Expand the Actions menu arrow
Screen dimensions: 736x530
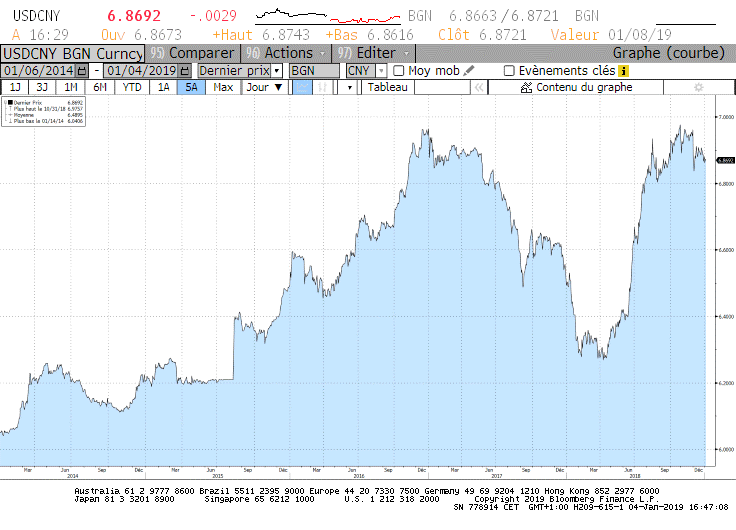322,54
